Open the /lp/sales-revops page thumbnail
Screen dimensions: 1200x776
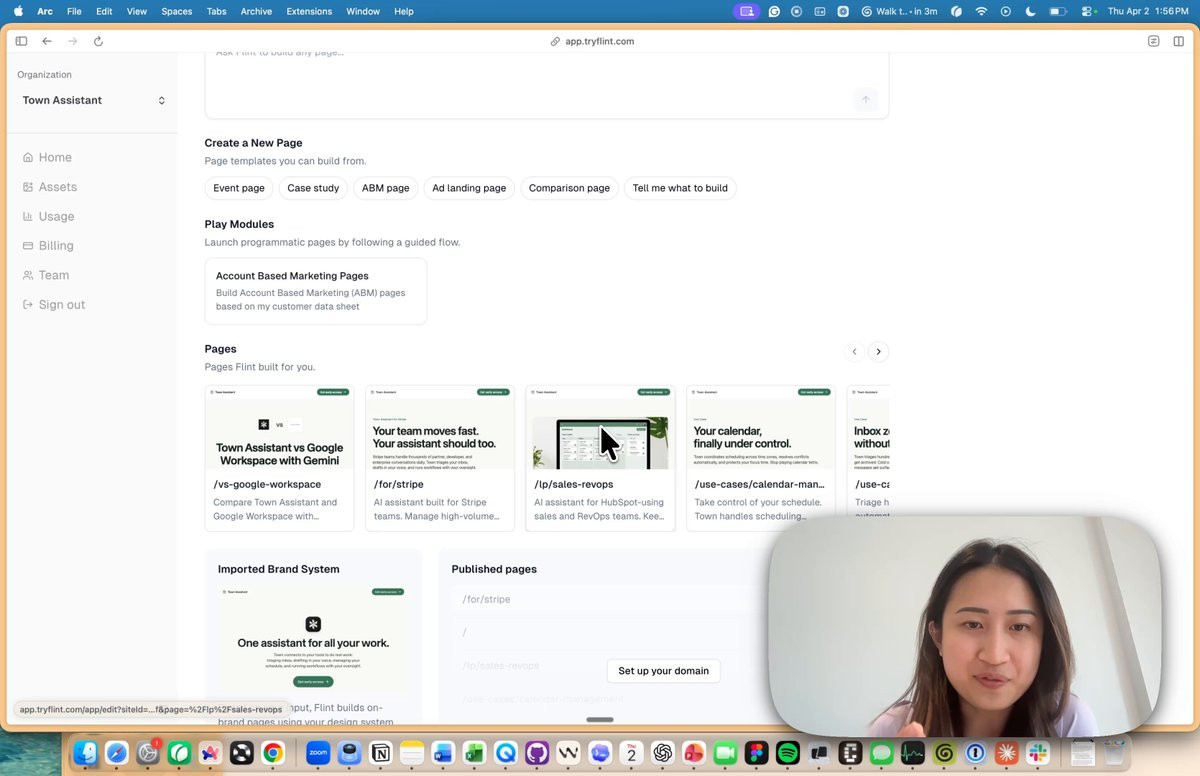pyautogui.click(x=600, y=428)
